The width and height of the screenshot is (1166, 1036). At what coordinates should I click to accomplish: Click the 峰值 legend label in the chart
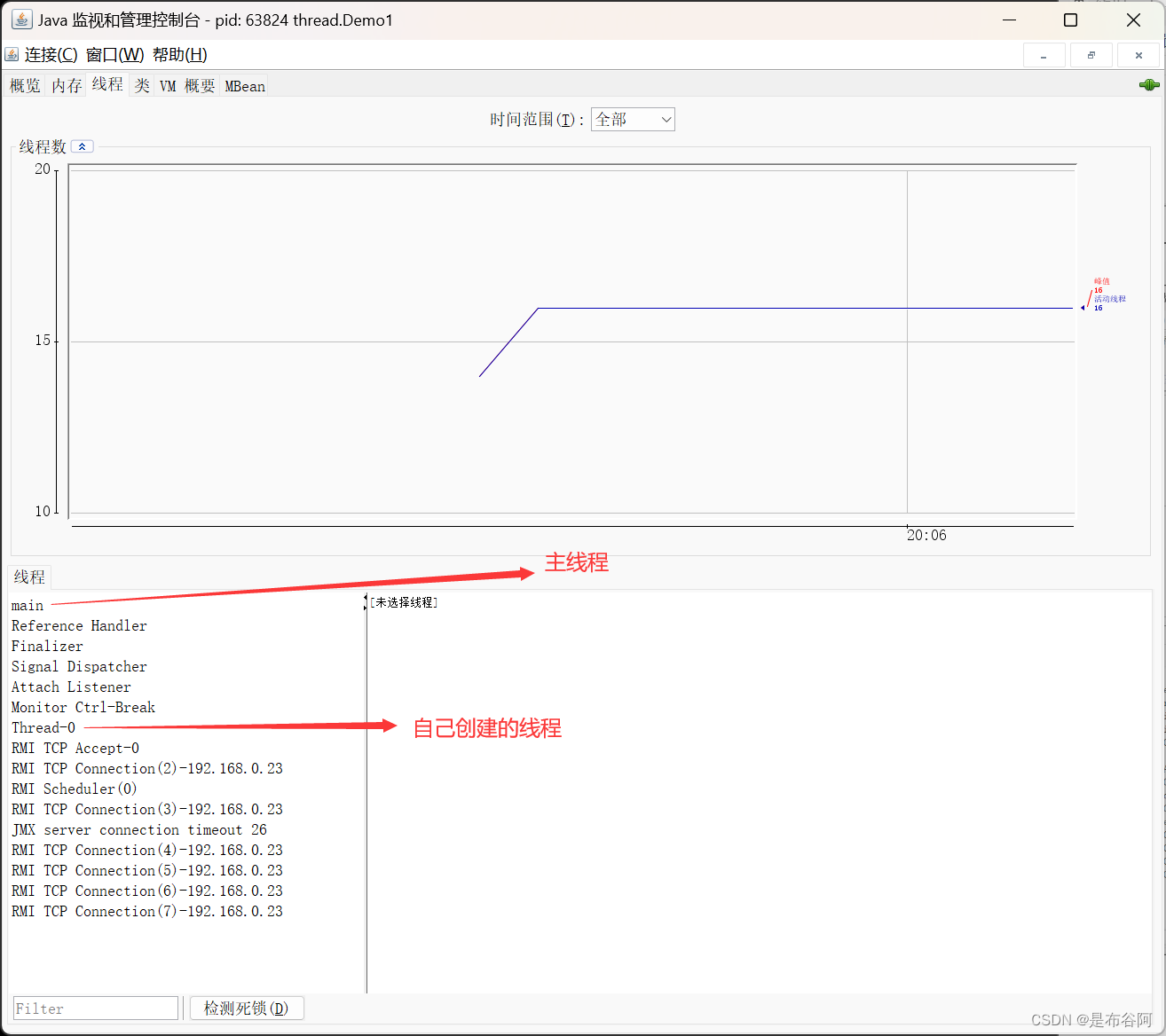1102,281
